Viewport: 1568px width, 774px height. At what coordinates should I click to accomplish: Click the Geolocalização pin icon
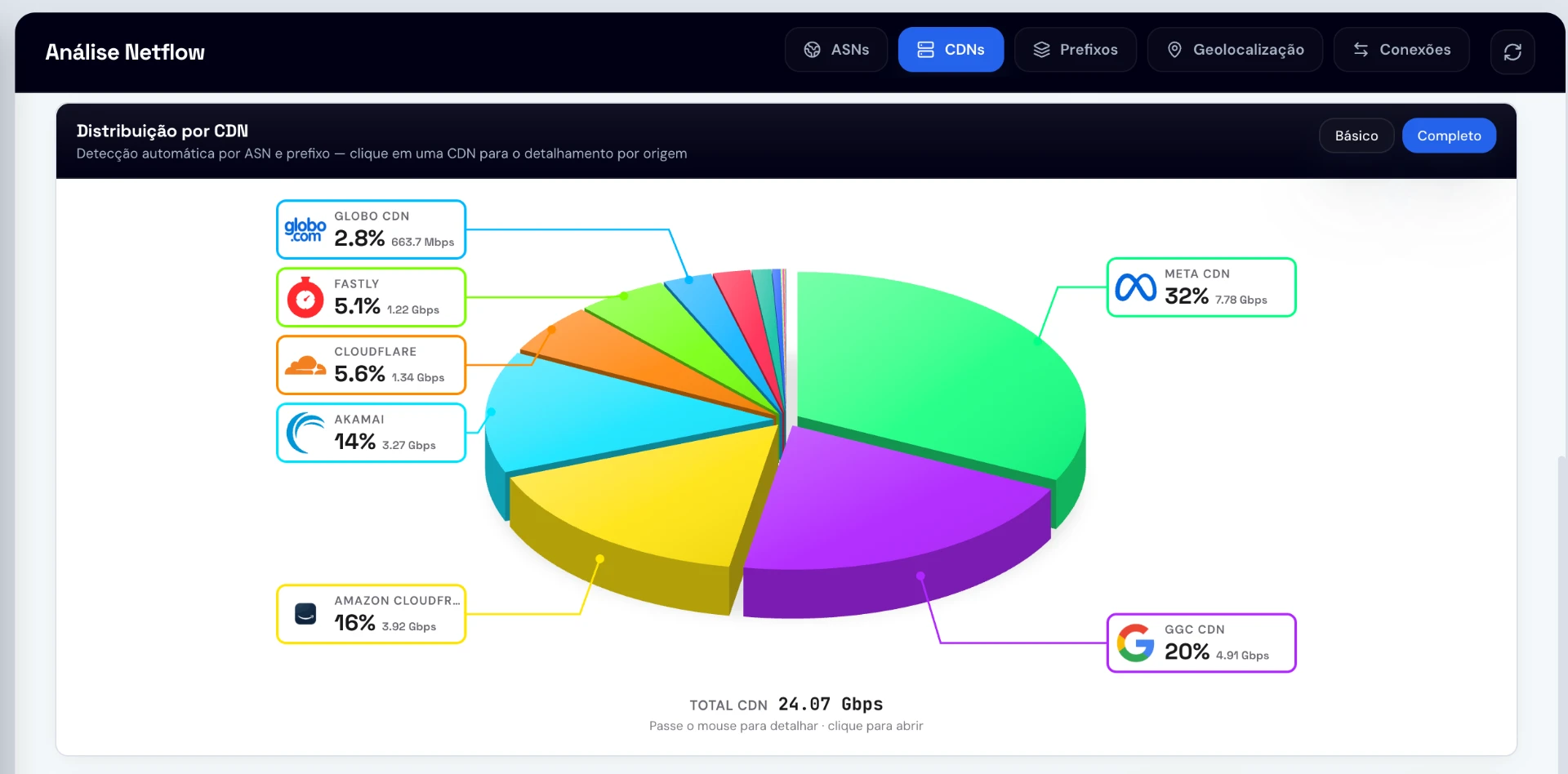click(1174, 50)
